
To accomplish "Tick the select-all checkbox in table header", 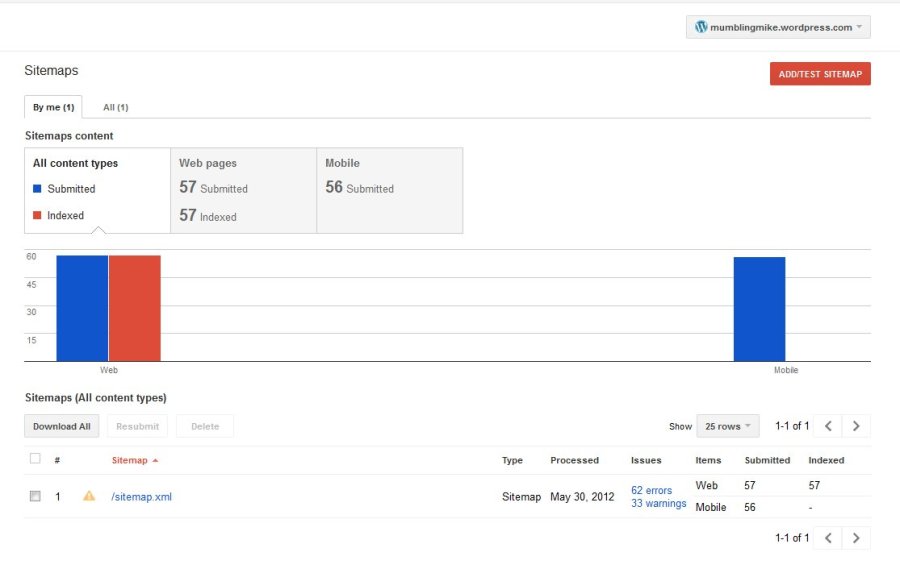I will [35, 459].
